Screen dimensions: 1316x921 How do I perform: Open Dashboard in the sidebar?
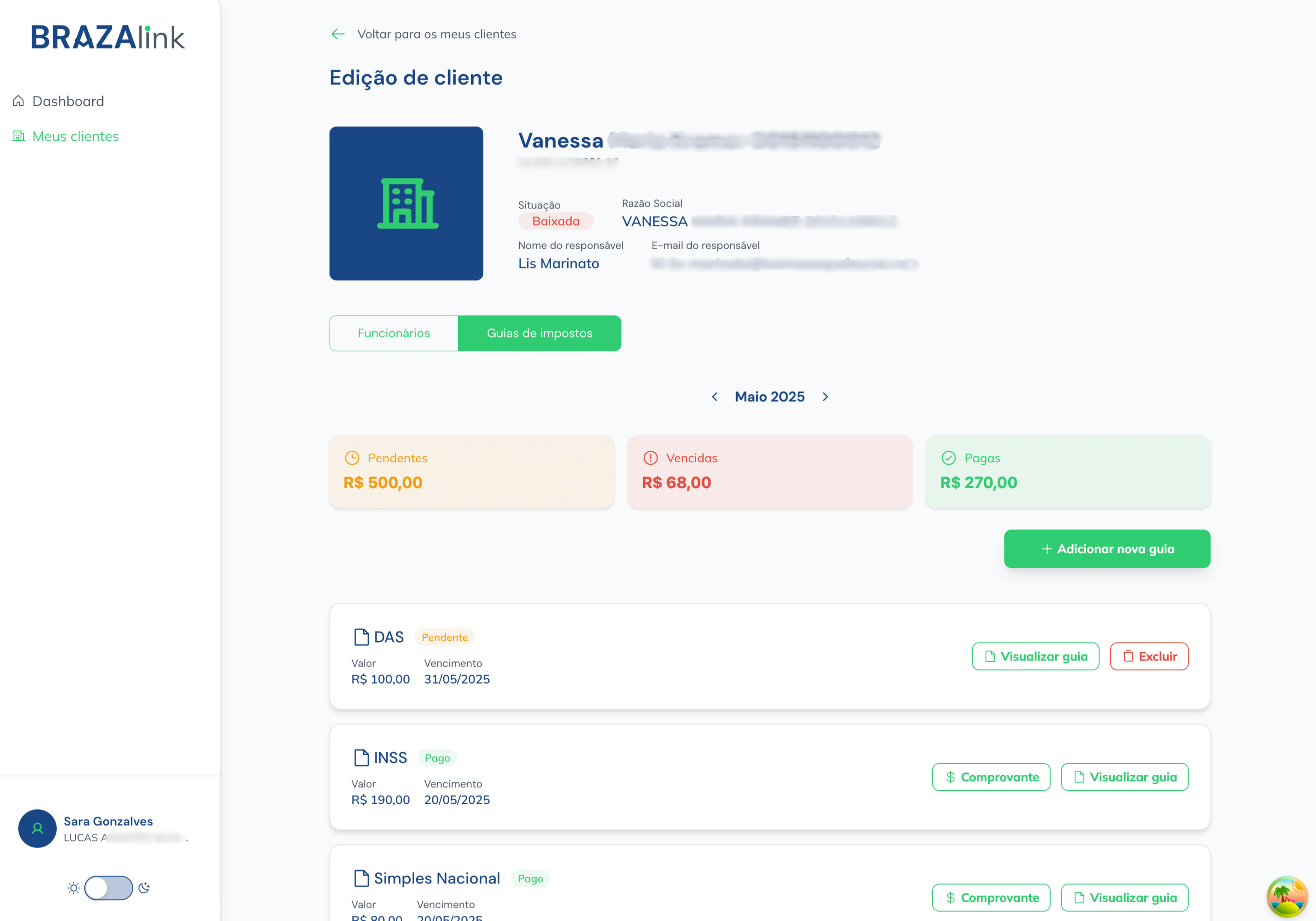68,101
